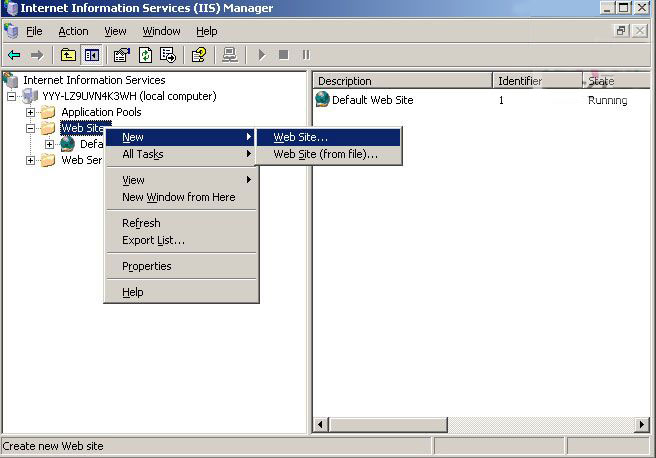Click the Help toolbar icon
This screenshot has height=458, width=656.
click(x=199, y=55)
